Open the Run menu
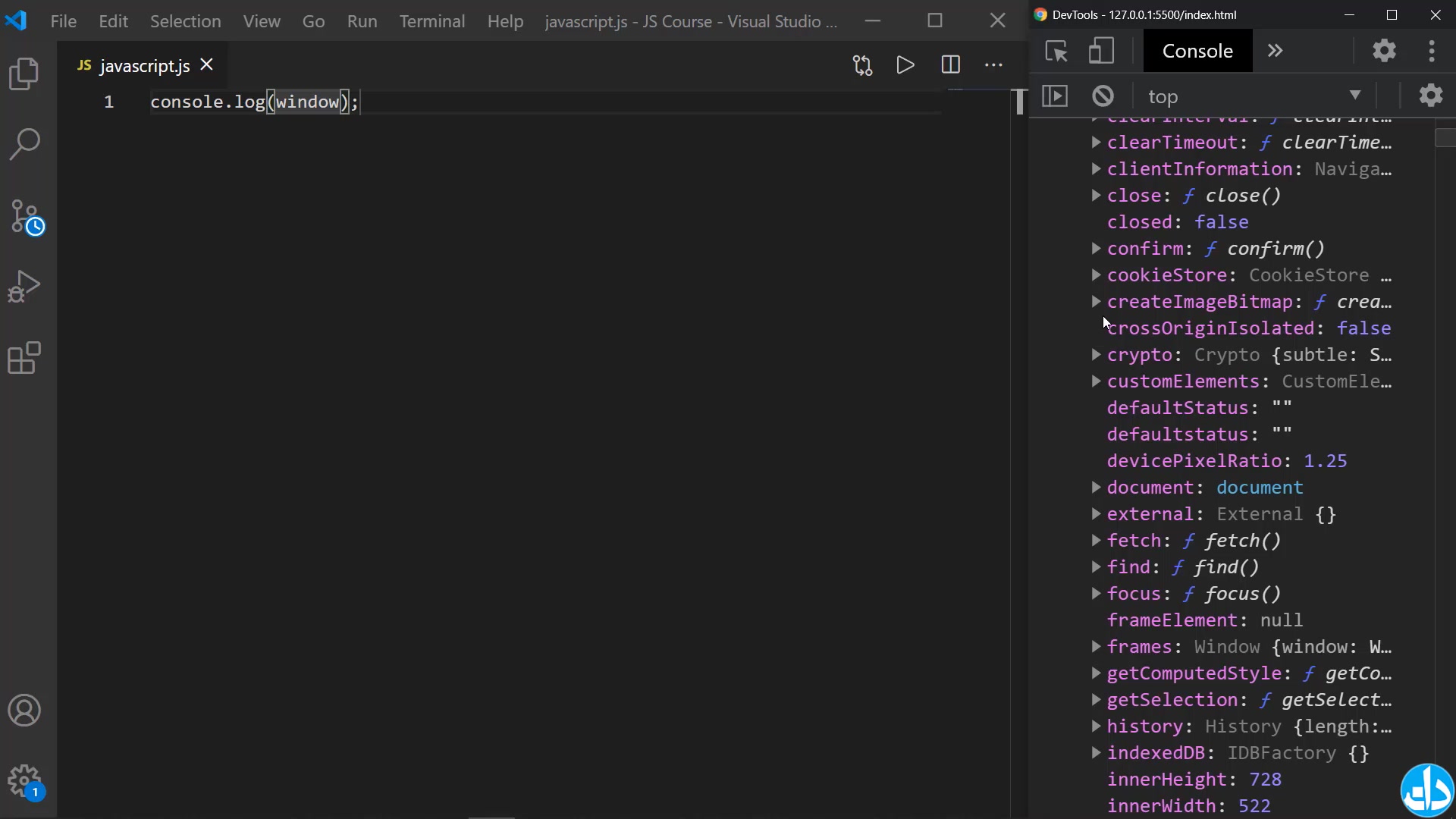 362,21
